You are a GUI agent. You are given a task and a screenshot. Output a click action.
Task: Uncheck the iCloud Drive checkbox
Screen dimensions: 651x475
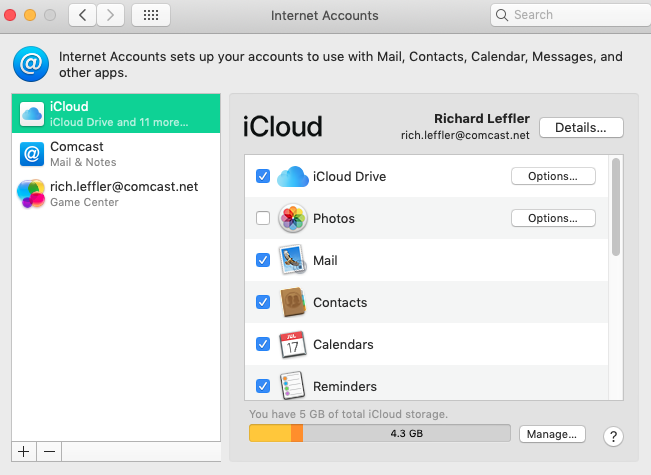tap(263, 177)
